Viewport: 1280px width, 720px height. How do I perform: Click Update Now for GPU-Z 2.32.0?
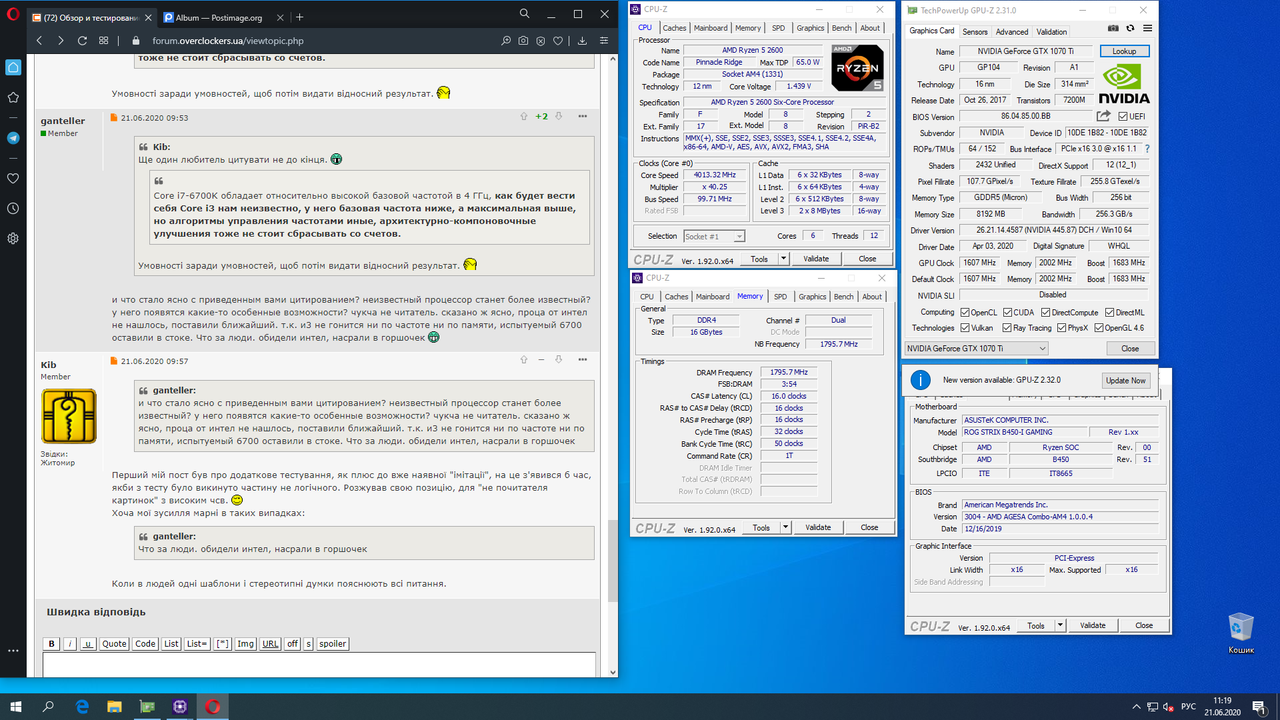1125,381
